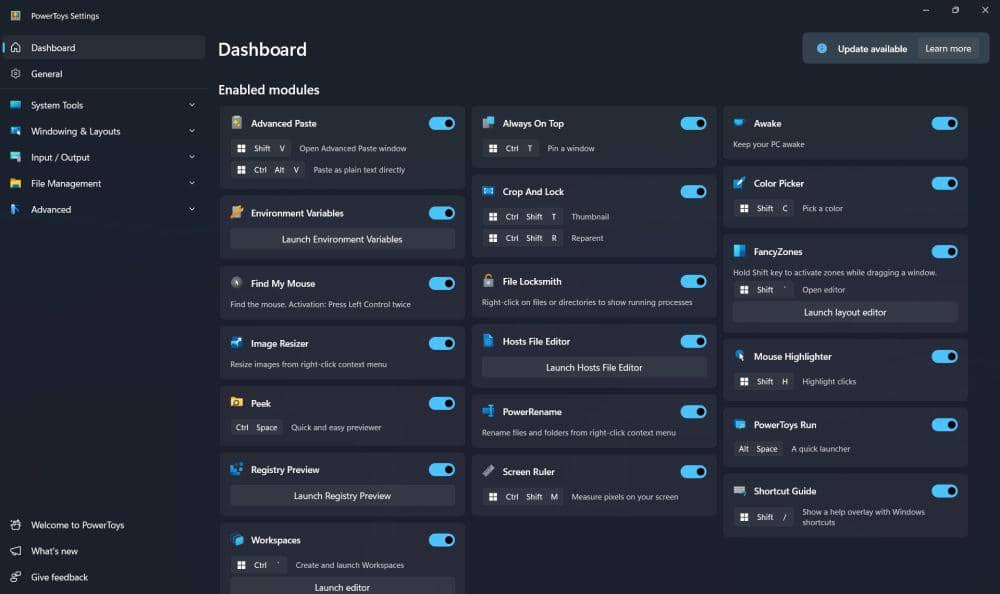The image size is (1000, 594).
Task: Click the FancyZones module icon
Action: 740,252
